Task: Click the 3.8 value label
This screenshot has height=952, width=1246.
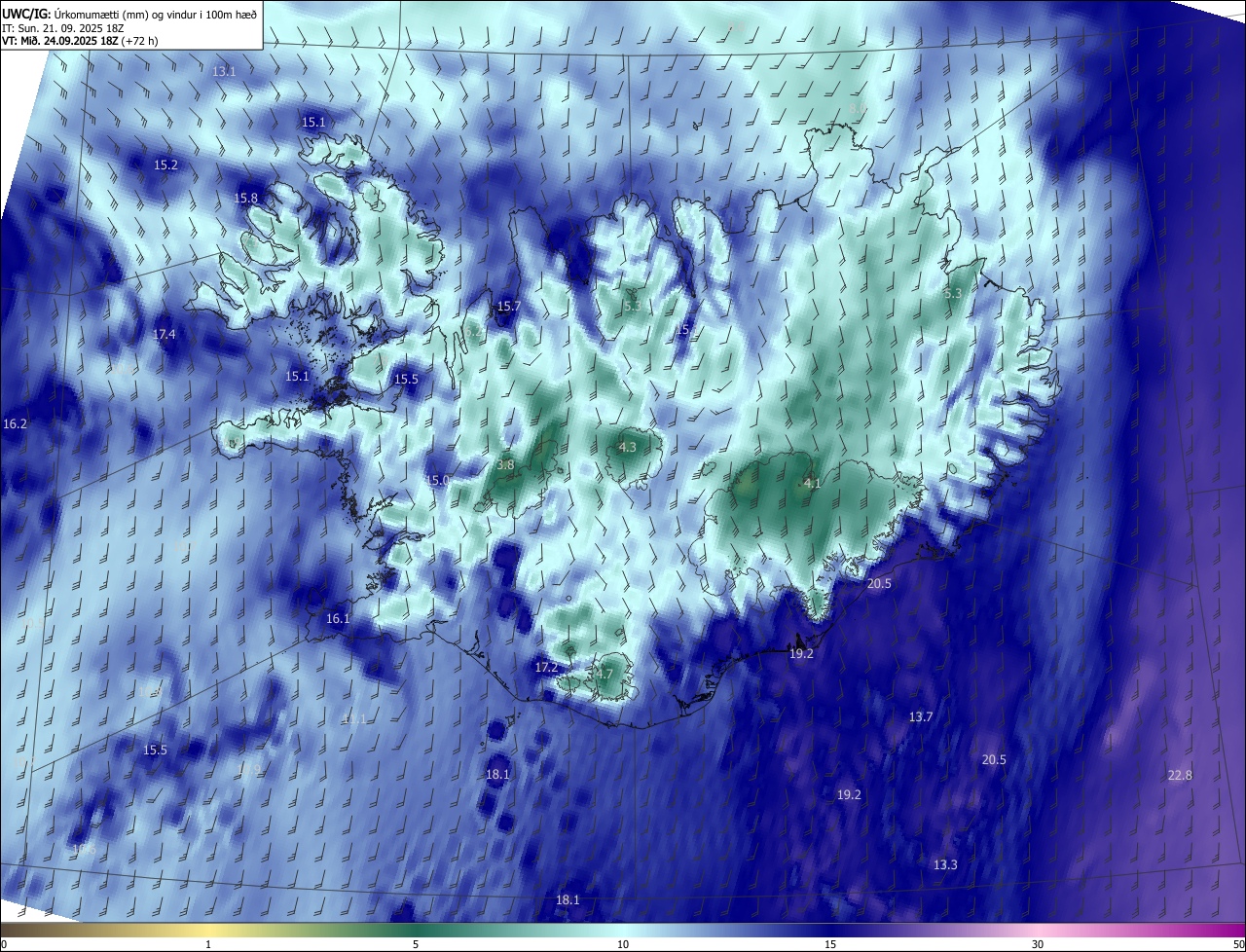Action: tap(505, 465)
